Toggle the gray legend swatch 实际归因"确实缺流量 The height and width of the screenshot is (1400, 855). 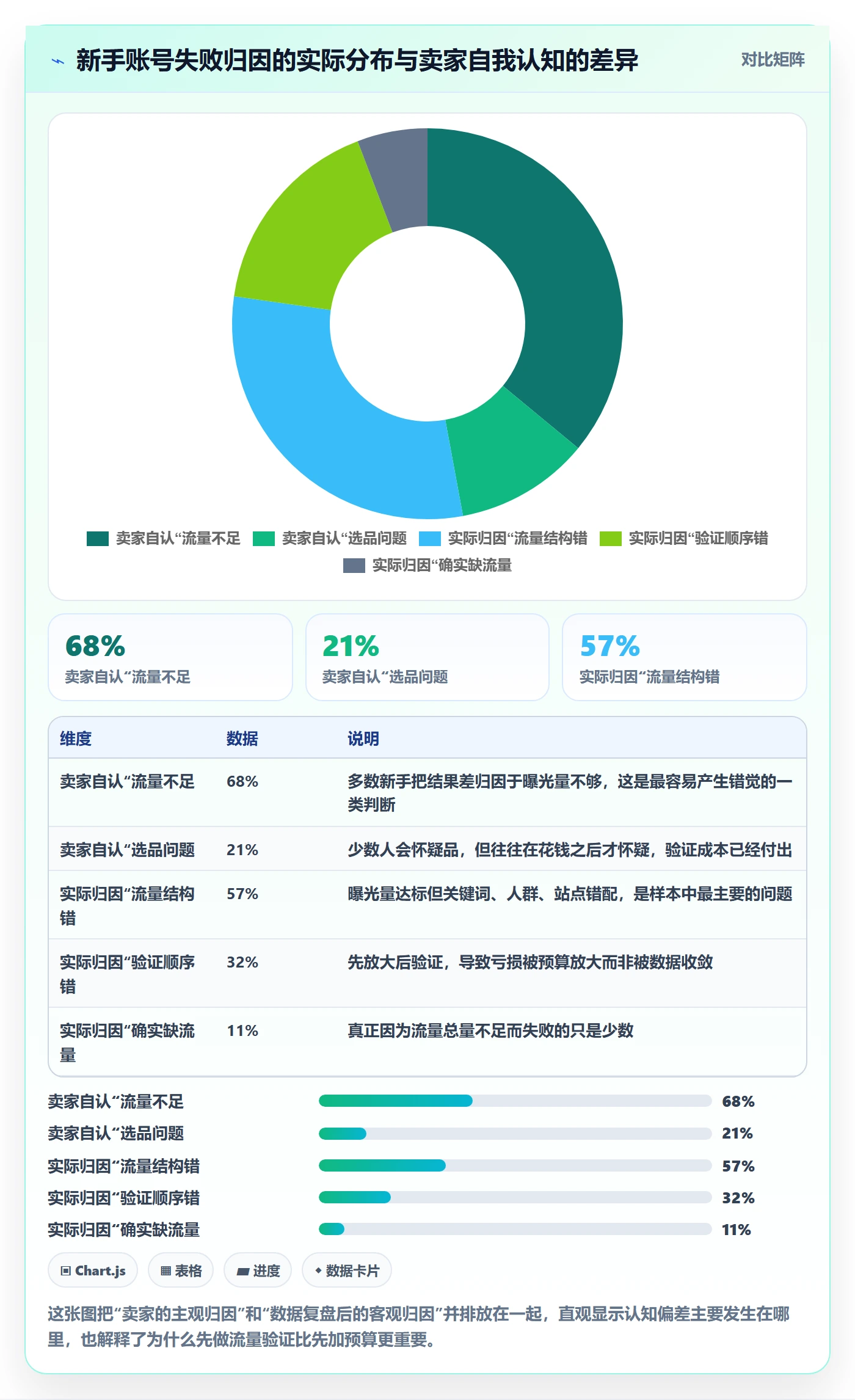(x=354, y=565)
